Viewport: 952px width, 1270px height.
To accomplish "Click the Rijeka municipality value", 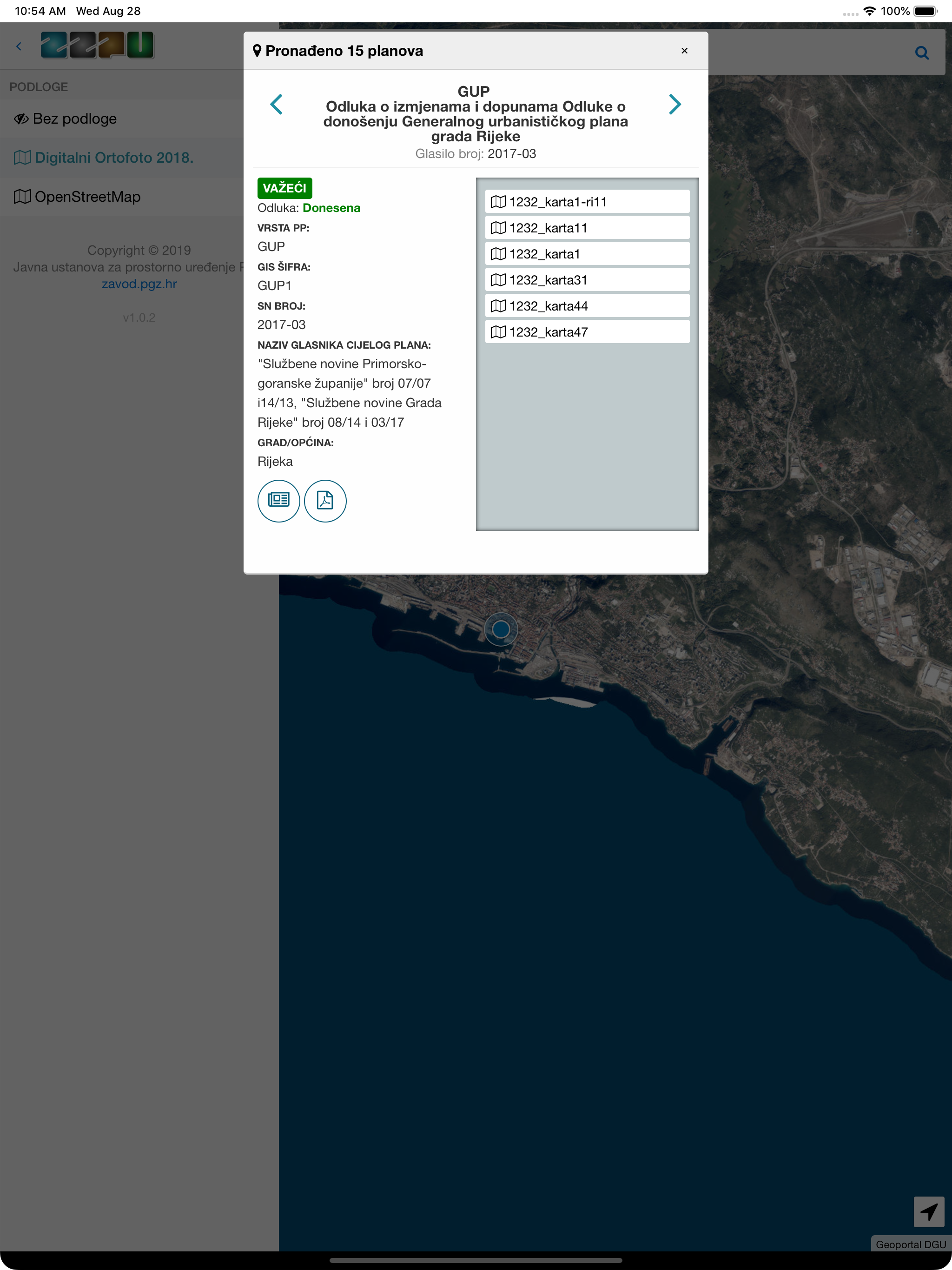I will click(x=275, y=462).
